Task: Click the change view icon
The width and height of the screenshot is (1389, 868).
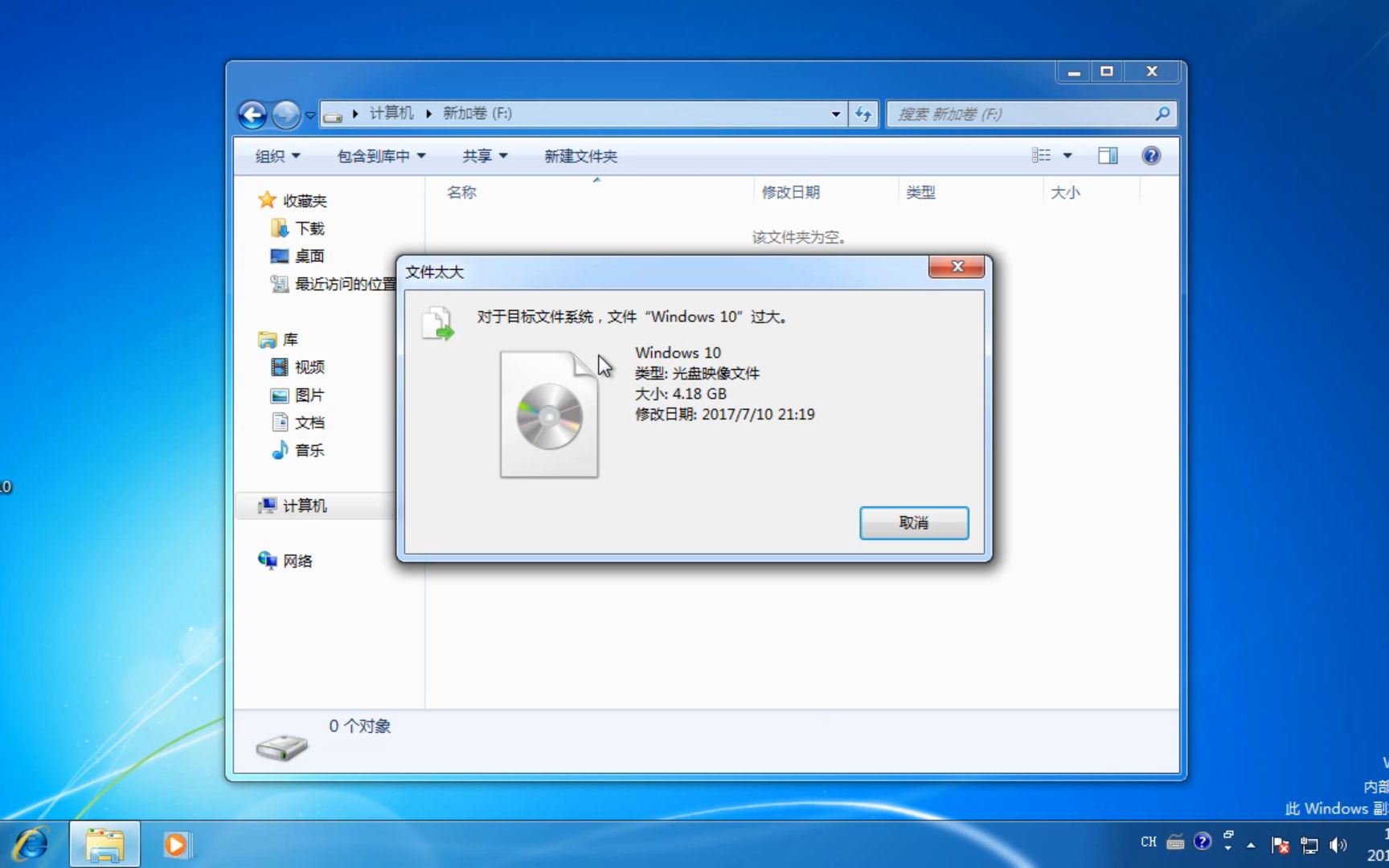Action: [1042, 155]
